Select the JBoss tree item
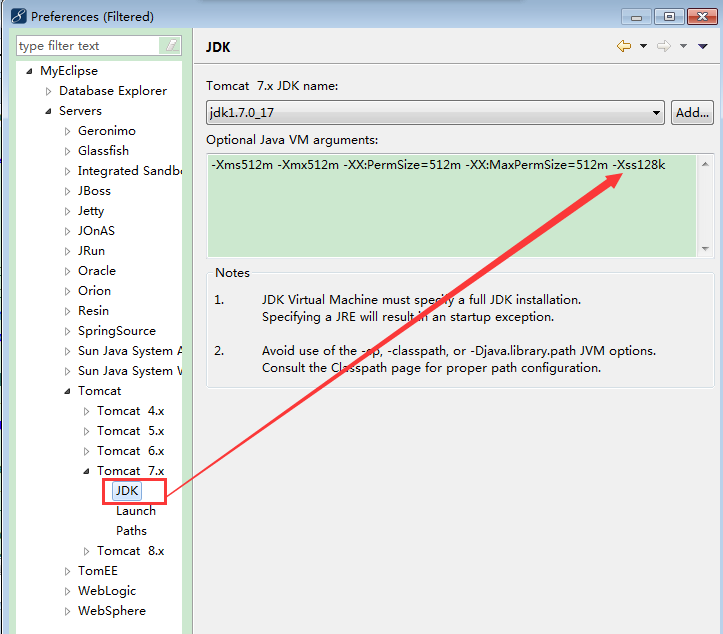The height and width of the screenshot is (634, 723). (94, 191)
